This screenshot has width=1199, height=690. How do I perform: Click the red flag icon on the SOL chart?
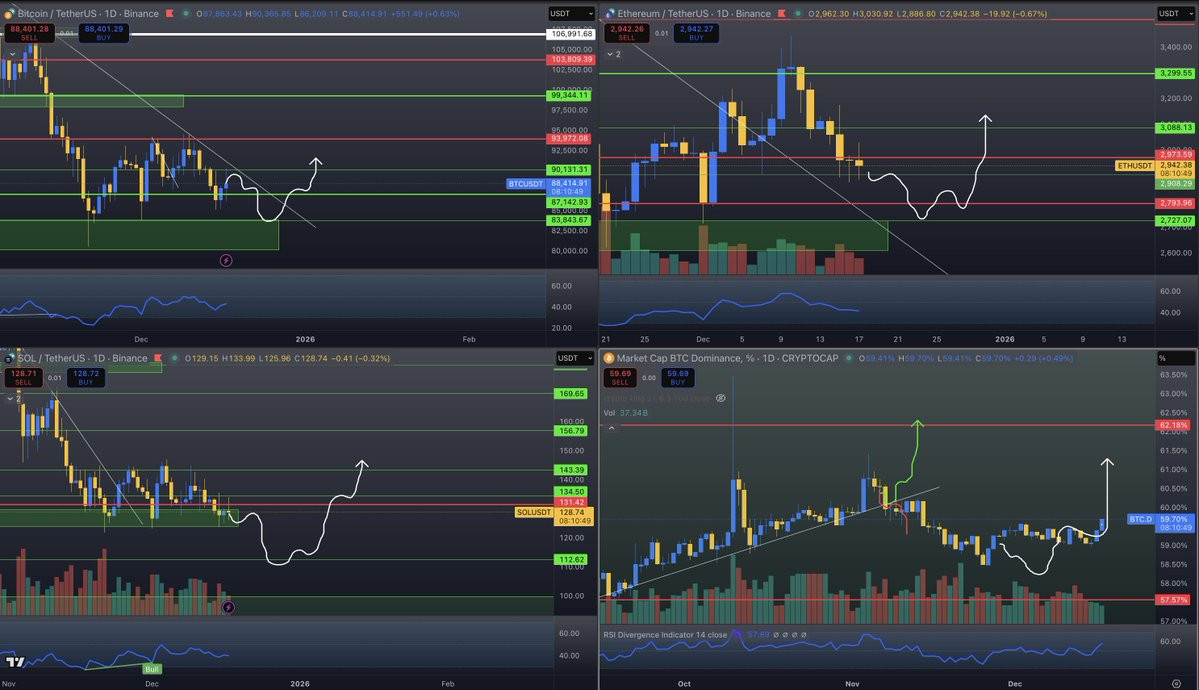[x=158, y=358]
